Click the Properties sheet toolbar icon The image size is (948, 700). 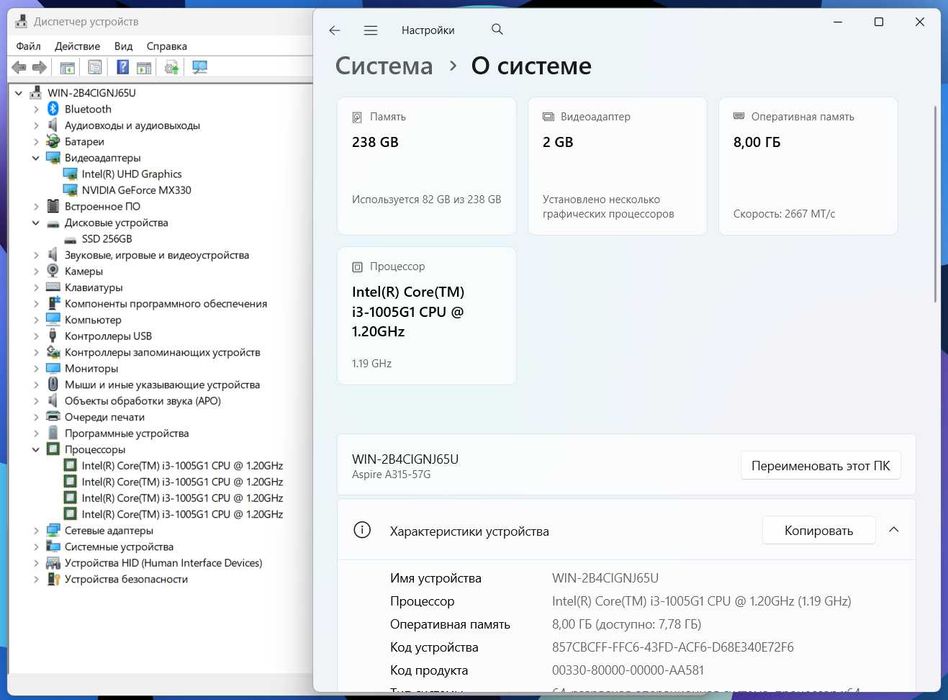(x=95, y=67)
